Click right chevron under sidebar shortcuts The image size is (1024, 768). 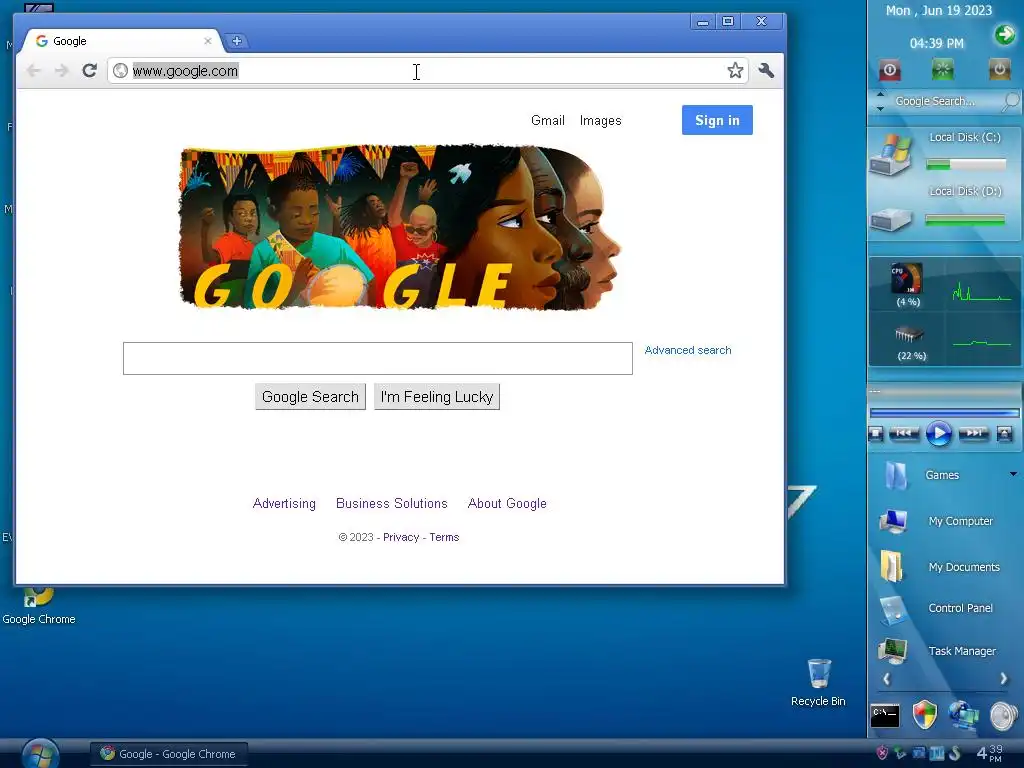pyautogui.click(x=1003, y=679)
